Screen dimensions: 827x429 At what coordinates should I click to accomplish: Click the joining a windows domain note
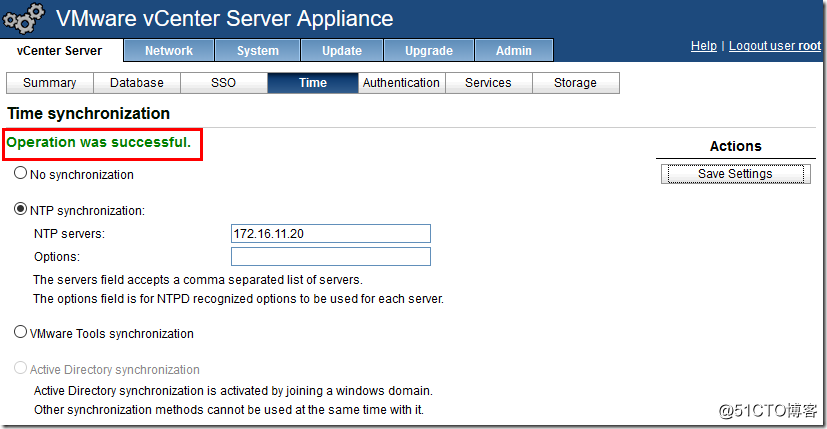click(233, 391)
